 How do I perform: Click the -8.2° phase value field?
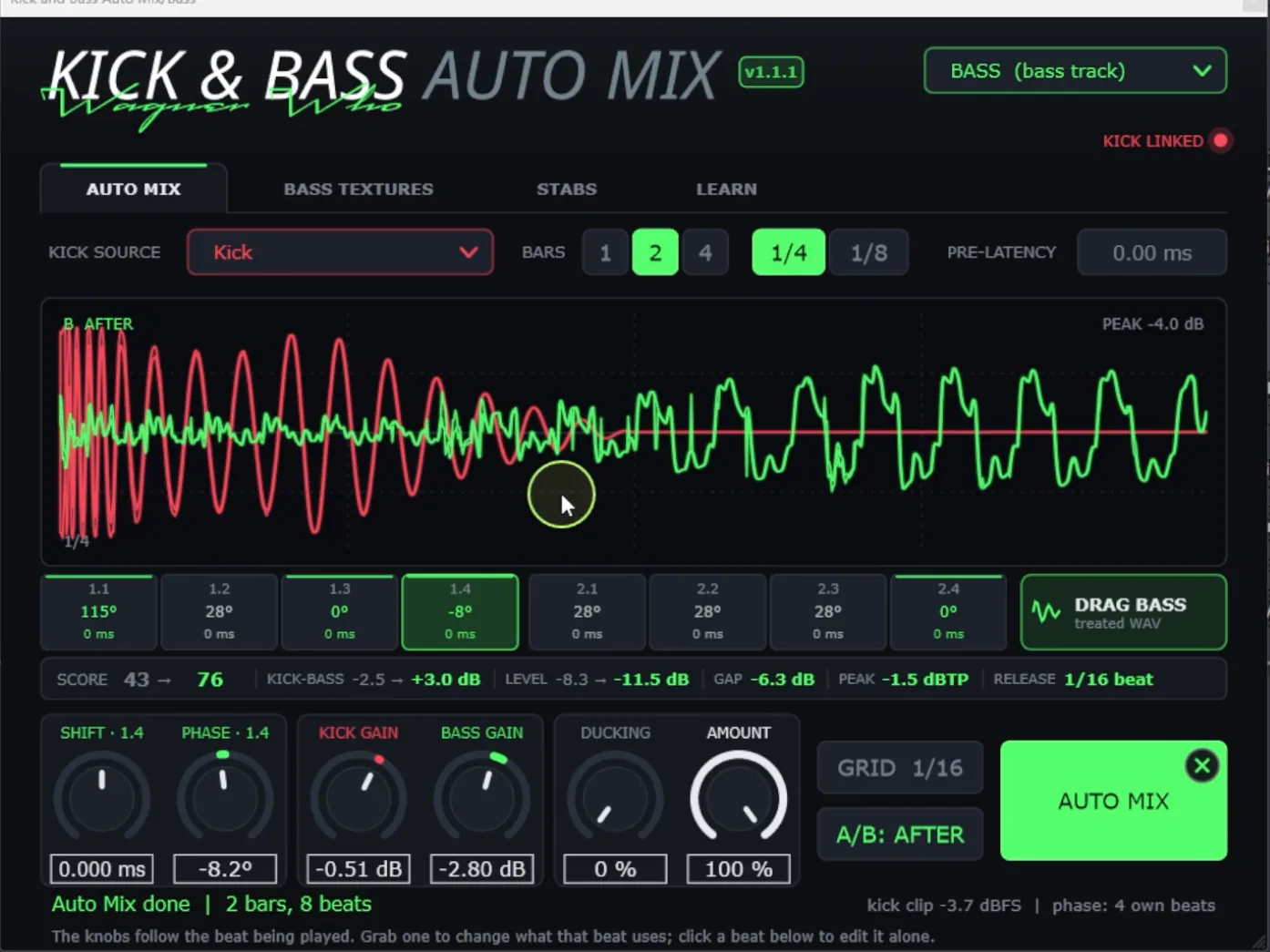[225, 869]
